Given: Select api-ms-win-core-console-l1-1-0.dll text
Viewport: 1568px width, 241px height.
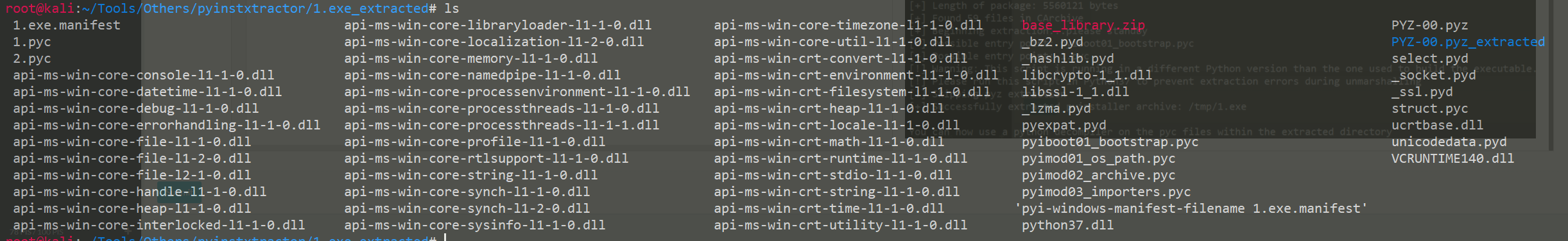Looking at the screenshot, I should 144,75.
